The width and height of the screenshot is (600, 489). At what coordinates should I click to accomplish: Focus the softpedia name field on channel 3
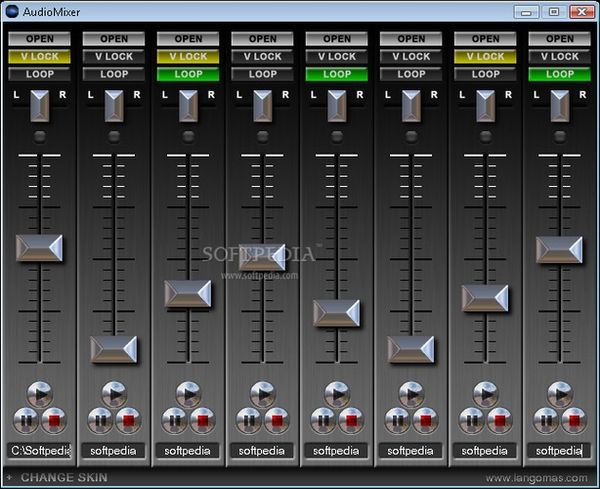pos(188,450)
